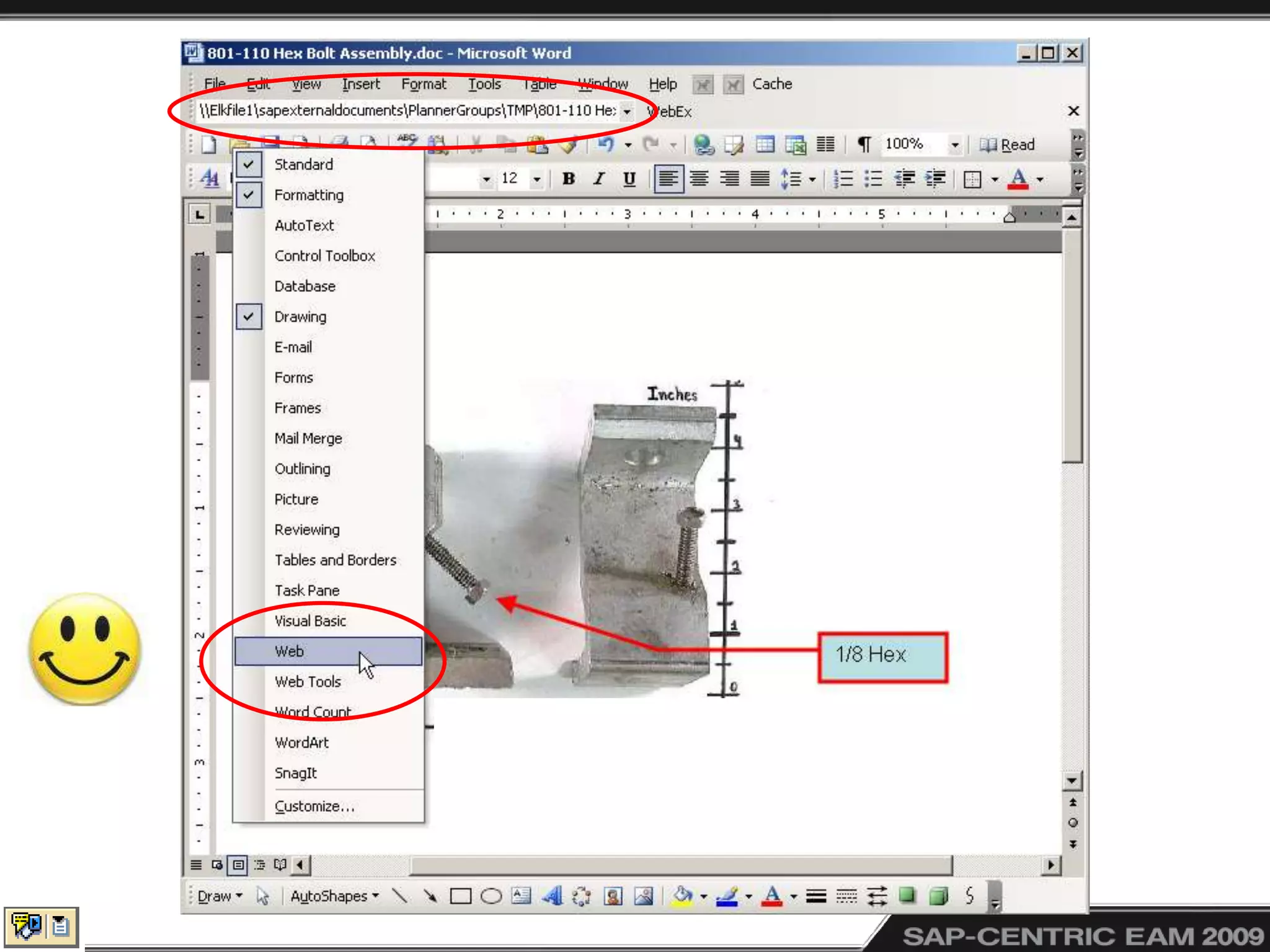The width and height of the screenshot is (1270, 952).
Task: Select the Oval drawing tool
Action: 491,896
